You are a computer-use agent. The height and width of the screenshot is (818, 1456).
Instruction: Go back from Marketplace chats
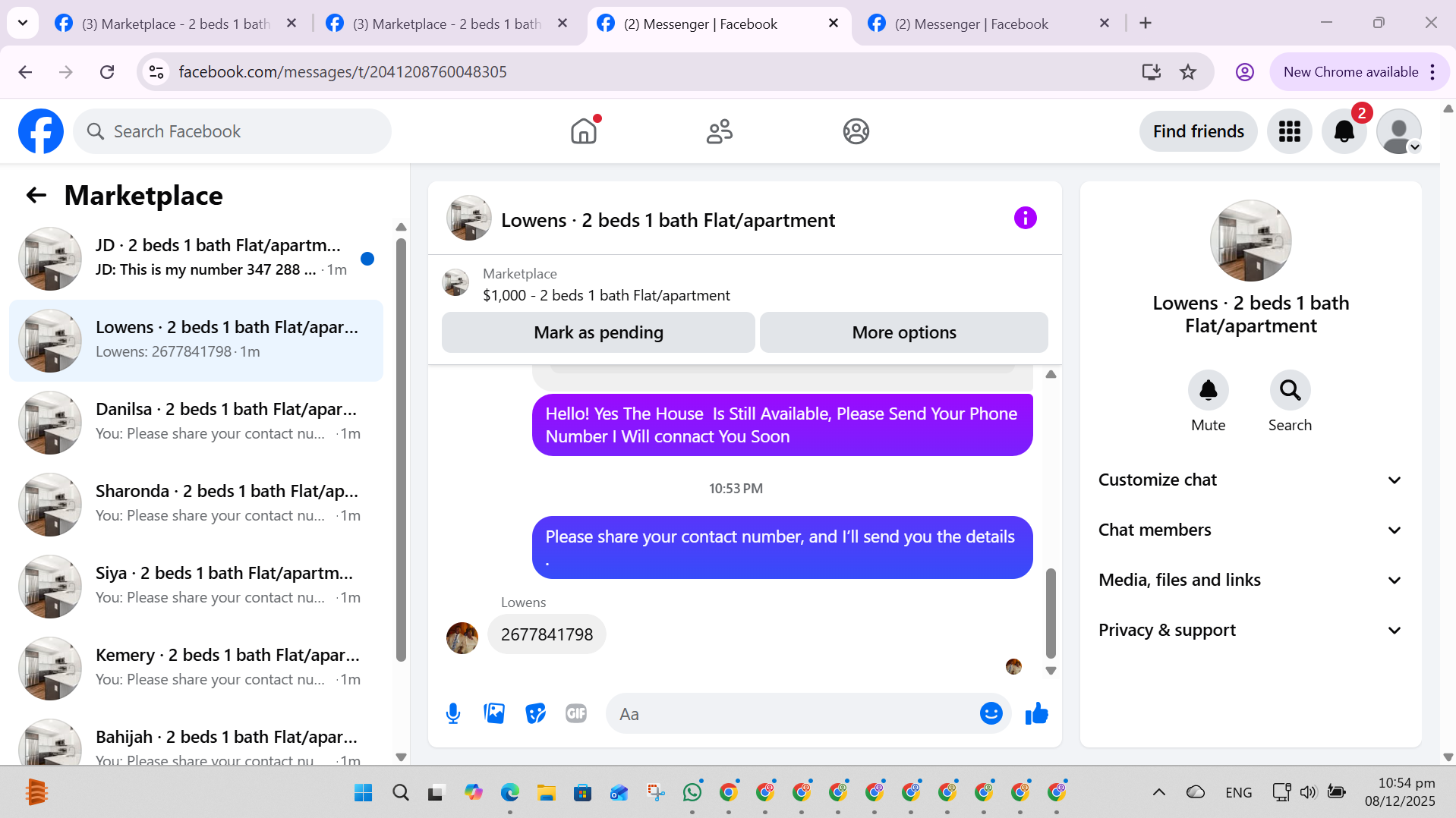point(36,196)
